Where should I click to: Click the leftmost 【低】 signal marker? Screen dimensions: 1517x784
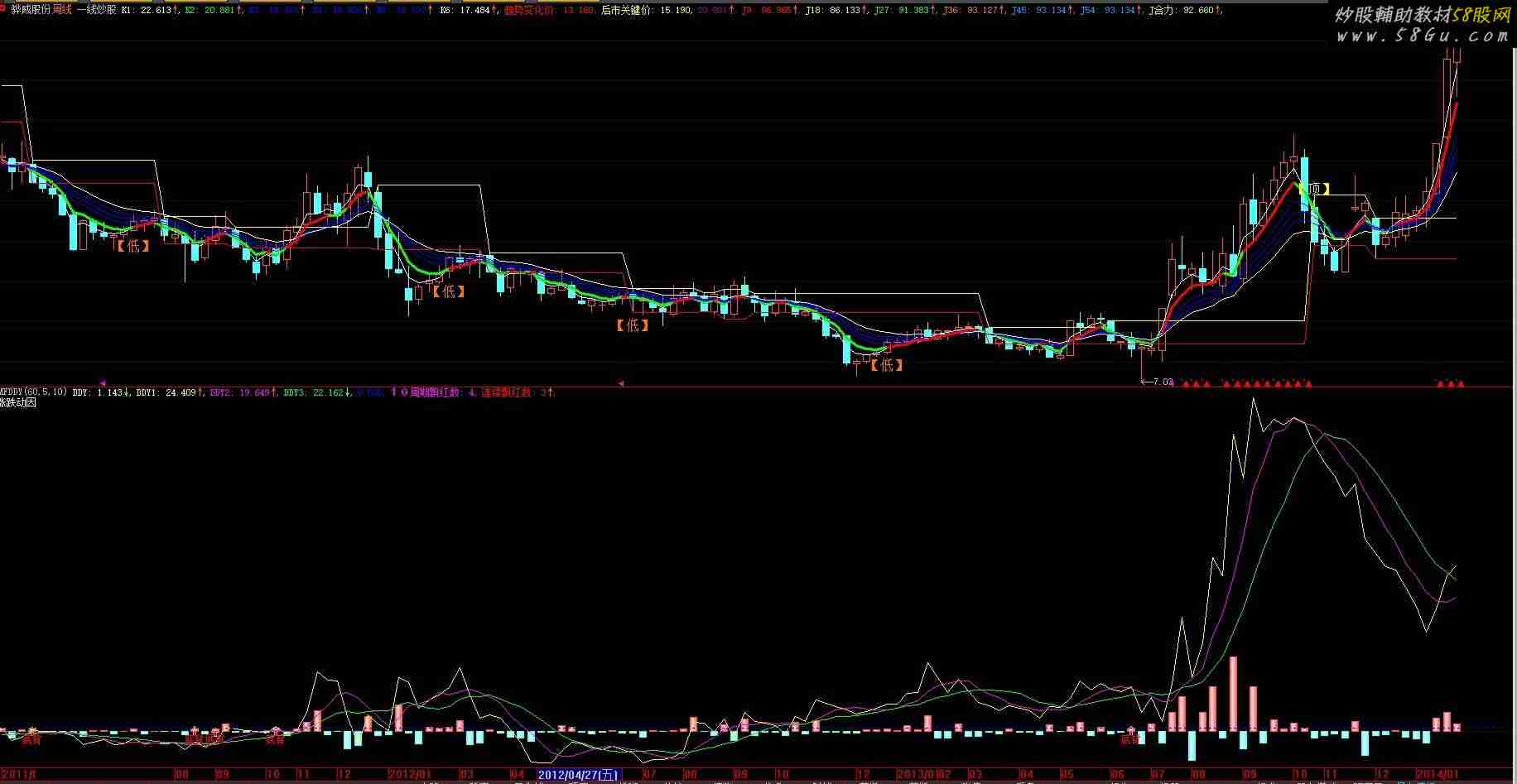[x=132, y=245]
